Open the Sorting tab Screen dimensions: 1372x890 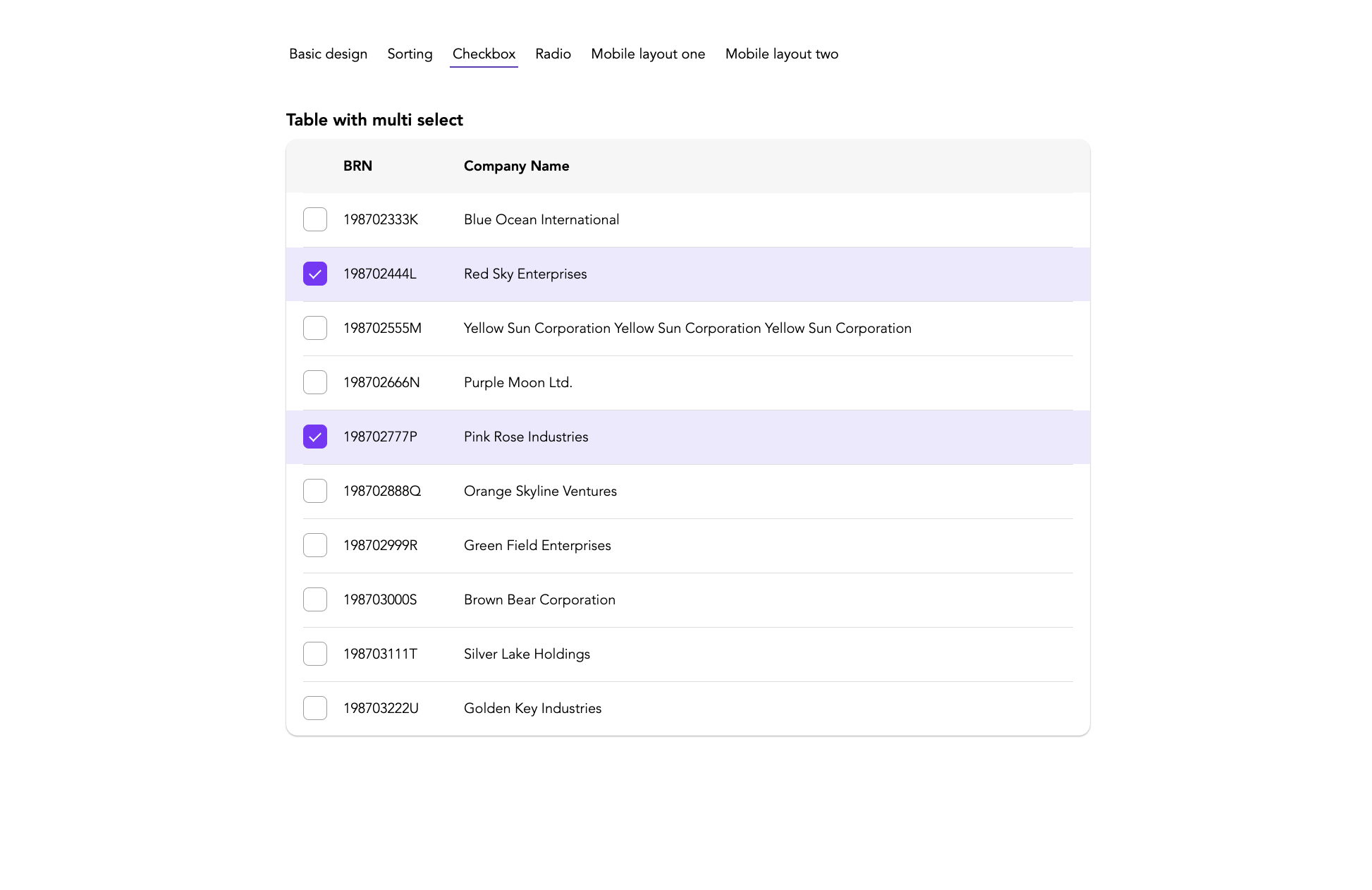(x=410, y=54)
